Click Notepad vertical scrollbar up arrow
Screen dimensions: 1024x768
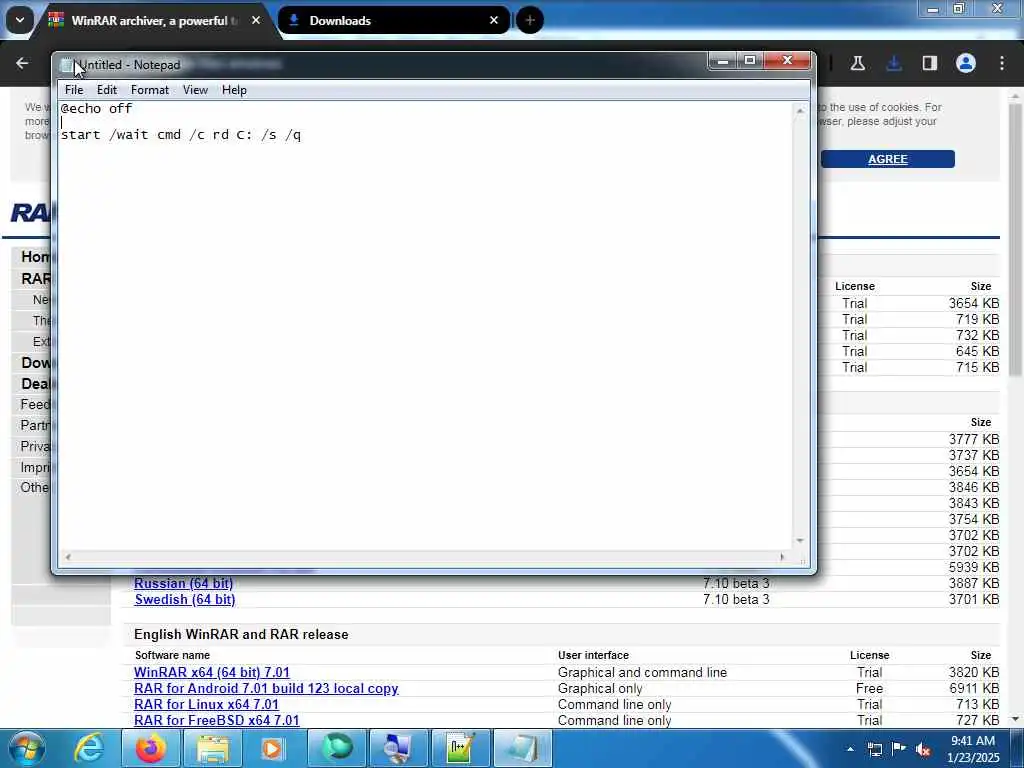(800, 111)
